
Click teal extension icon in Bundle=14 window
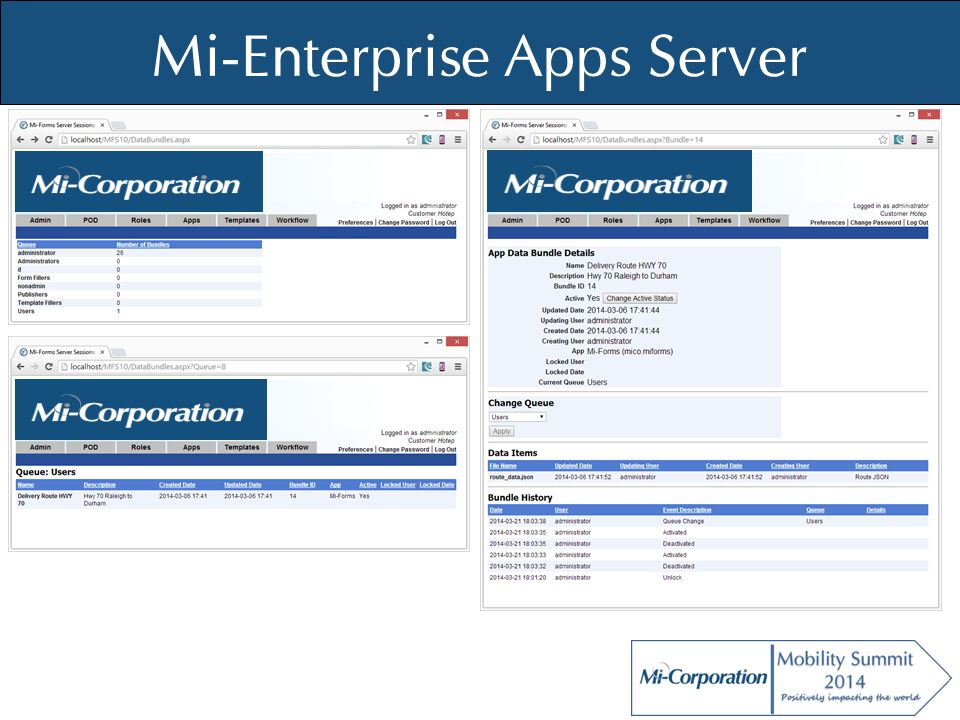coord(899,140)
